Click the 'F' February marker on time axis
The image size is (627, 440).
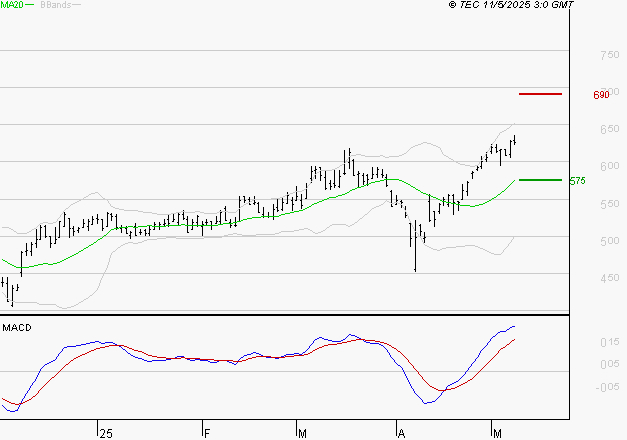pyautogui.click(x=206, y=432)
